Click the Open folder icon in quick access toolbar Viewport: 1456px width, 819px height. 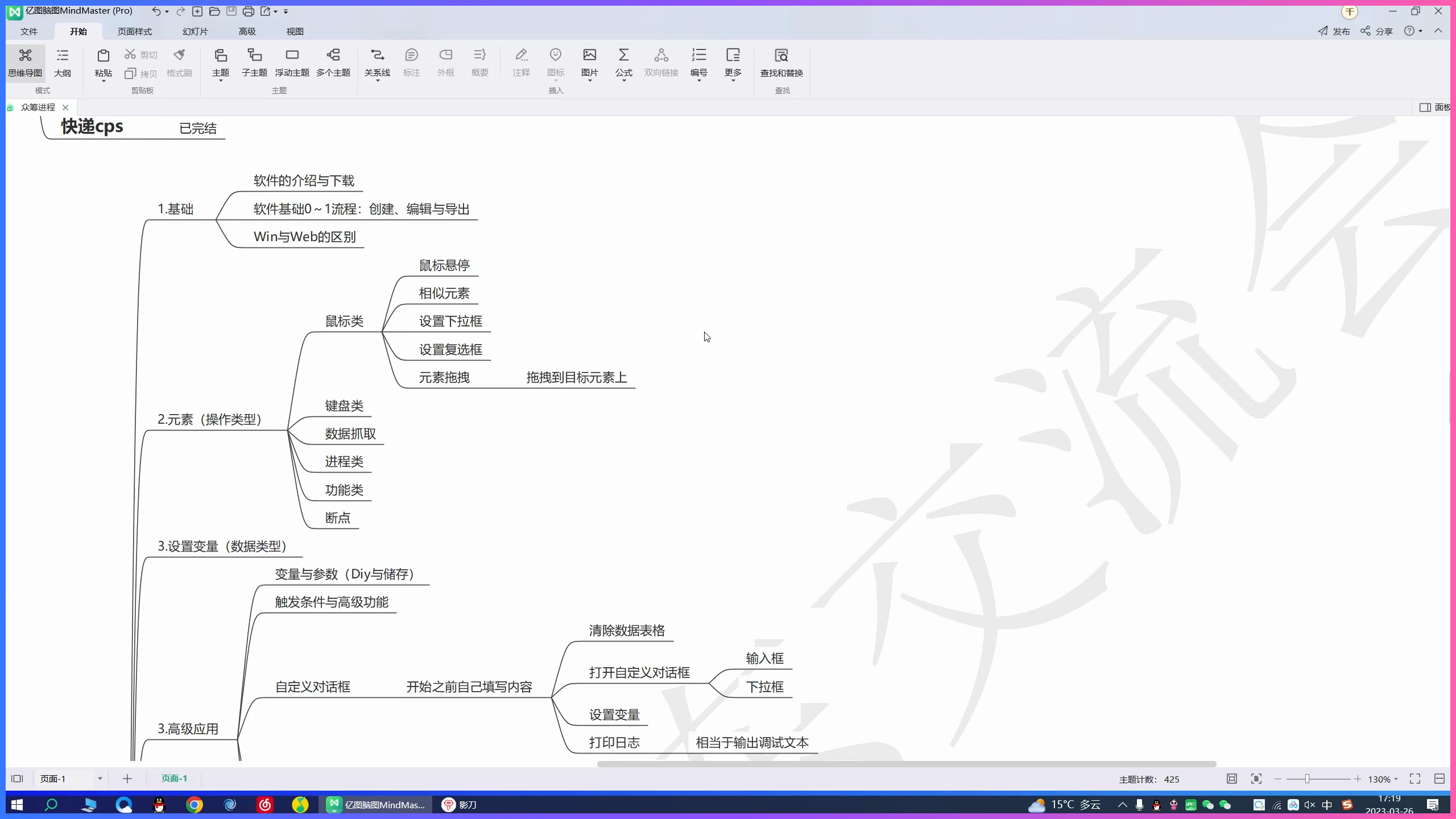(x=214, y=11)
